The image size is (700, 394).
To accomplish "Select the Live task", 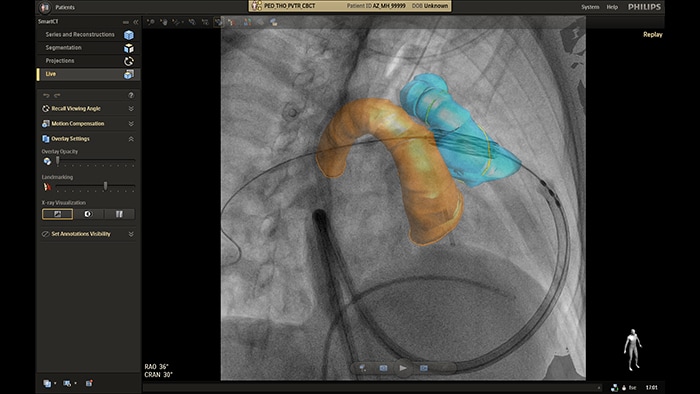I will point(88,75).
